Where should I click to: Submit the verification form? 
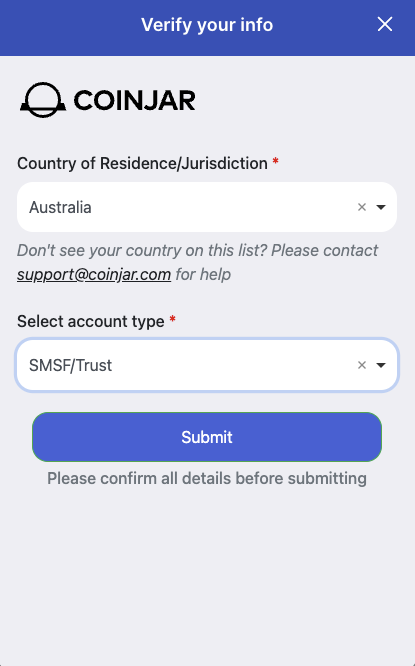click(x=207, y=437)
